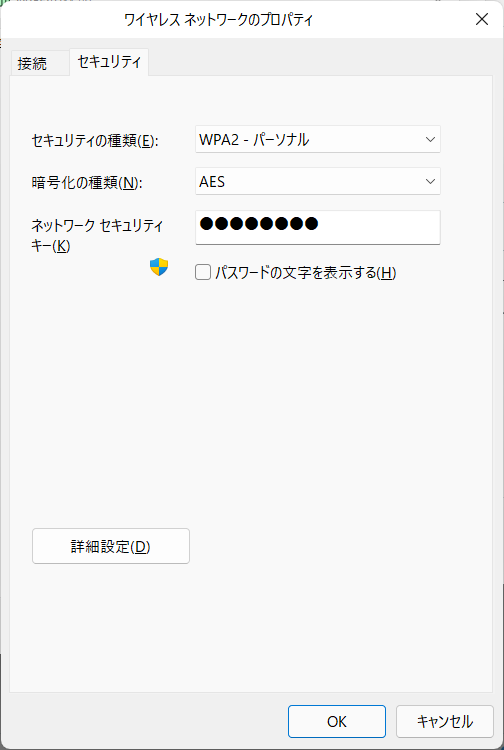Click the セキュリティの種類(E): label
The image size is (504, 750).
click(x=95, y=141)
